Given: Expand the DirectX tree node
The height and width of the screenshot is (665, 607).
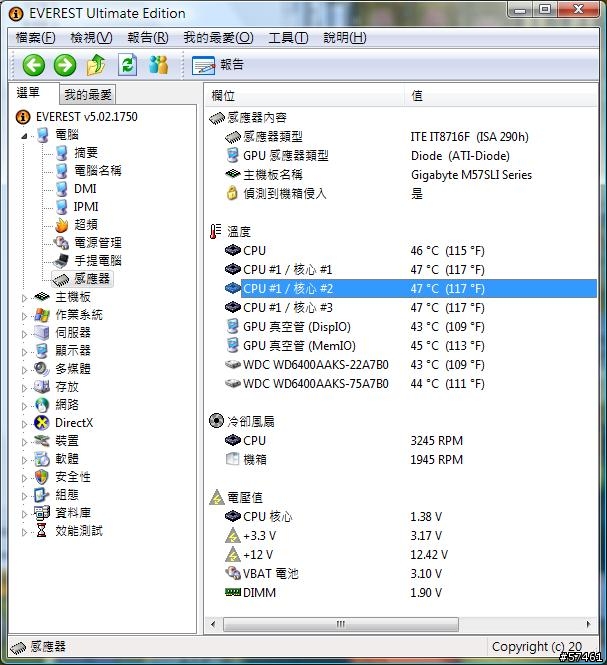Looking at the screenshot, I should click(x=24, y=424).
